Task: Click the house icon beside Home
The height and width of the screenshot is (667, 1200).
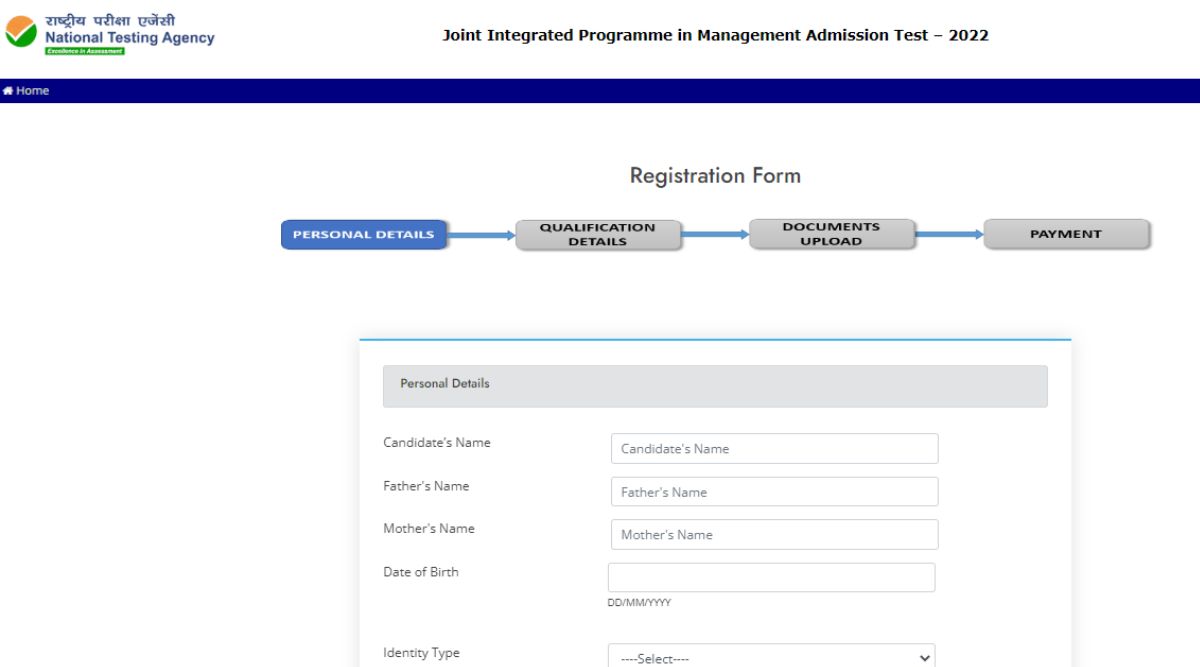Action: [x=8, y=91]
